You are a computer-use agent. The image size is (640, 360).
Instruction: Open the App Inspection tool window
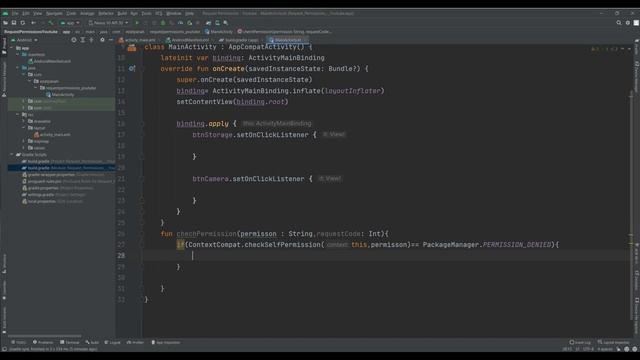click(166, 342)
